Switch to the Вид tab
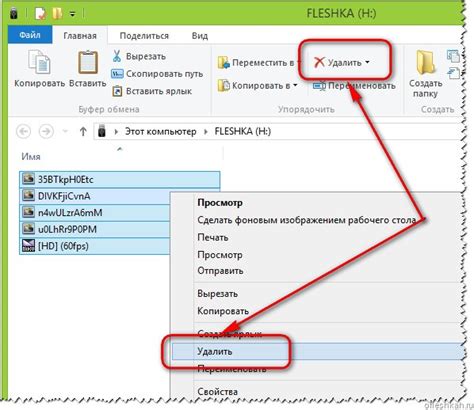 (x=200, y=36)
